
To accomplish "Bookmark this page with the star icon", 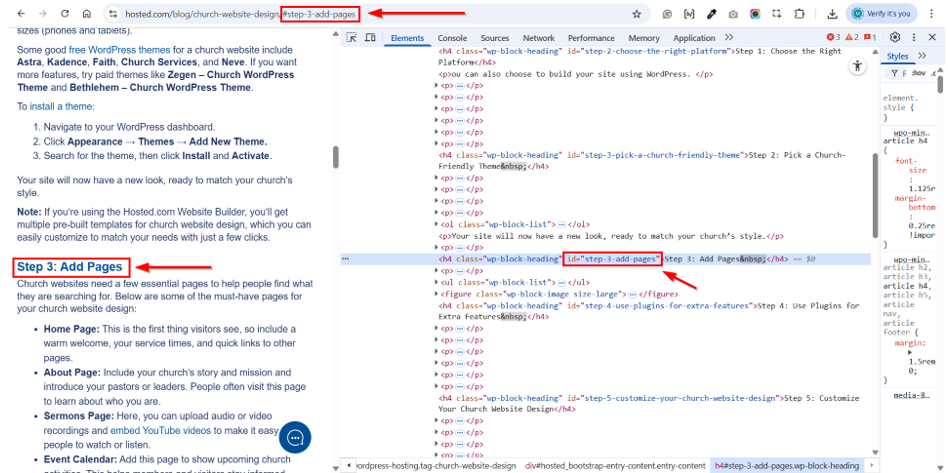I will pyautogui.click(x=636, y=14).
